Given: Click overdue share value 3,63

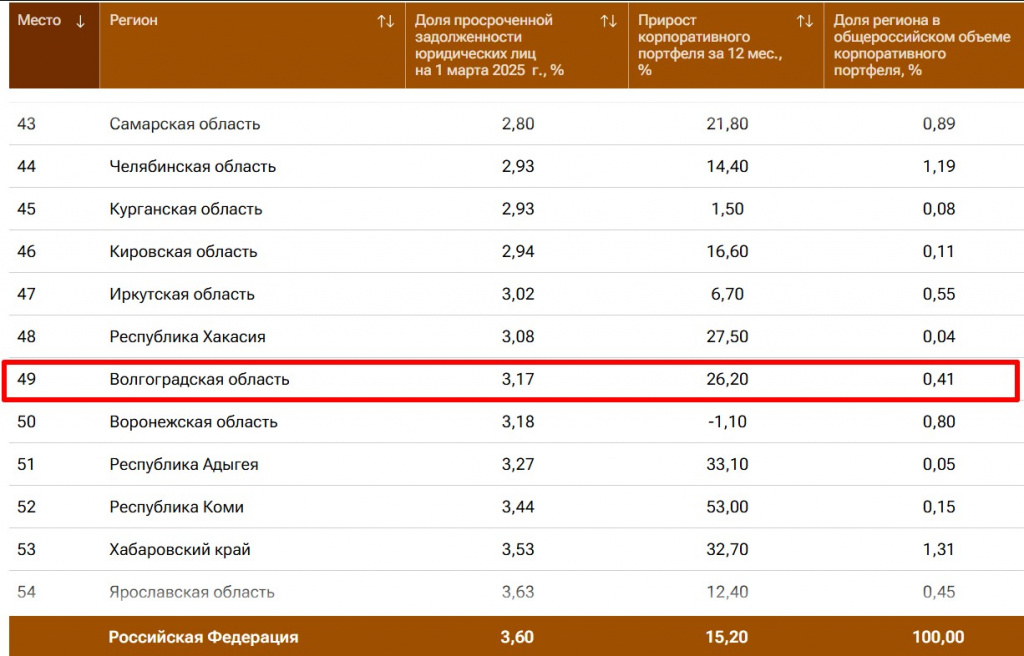Looking at the screenshot, I should (x=518, y=592).
